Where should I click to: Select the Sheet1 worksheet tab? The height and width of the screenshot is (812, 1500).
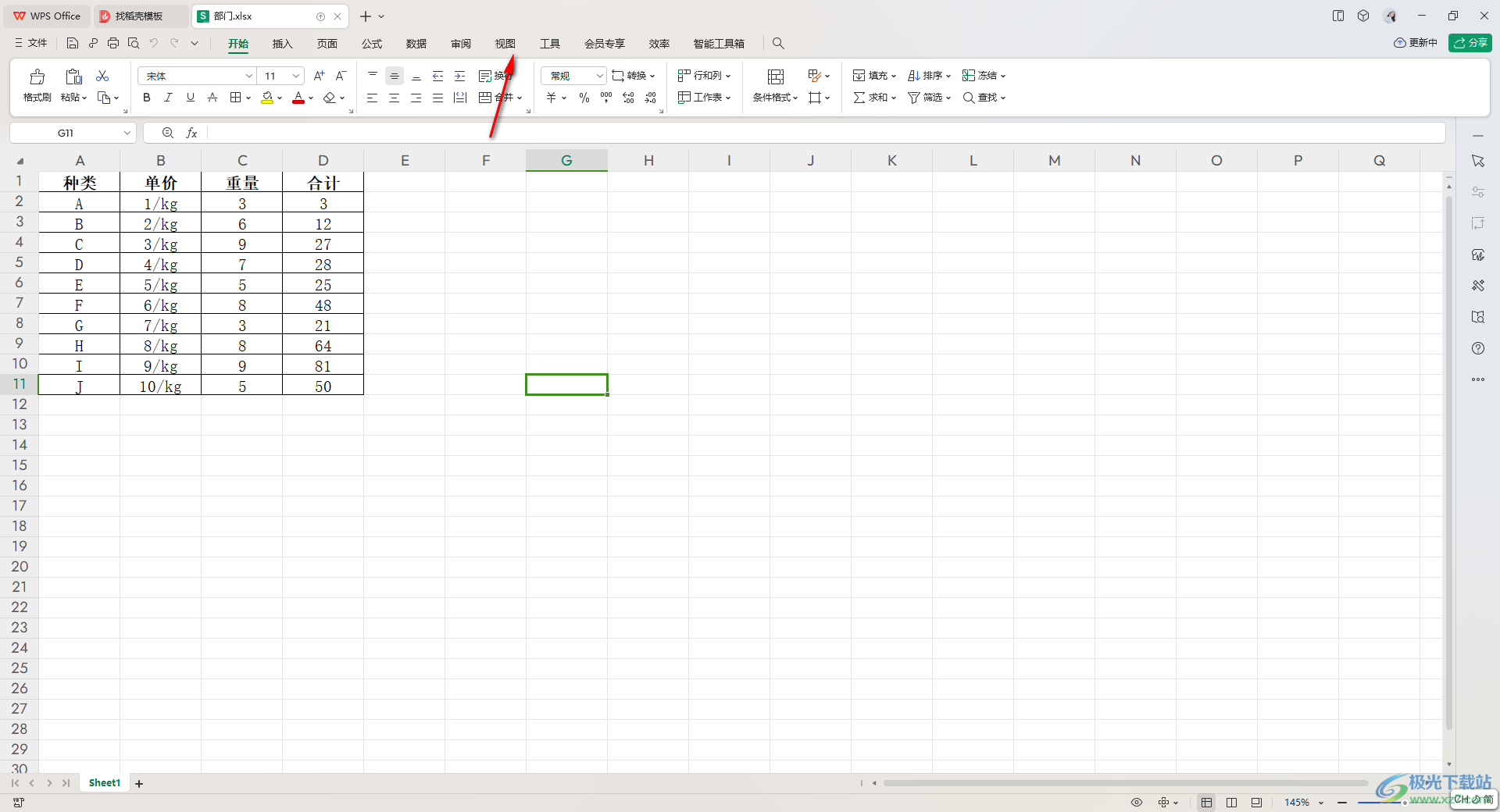(x=105, y=783)
